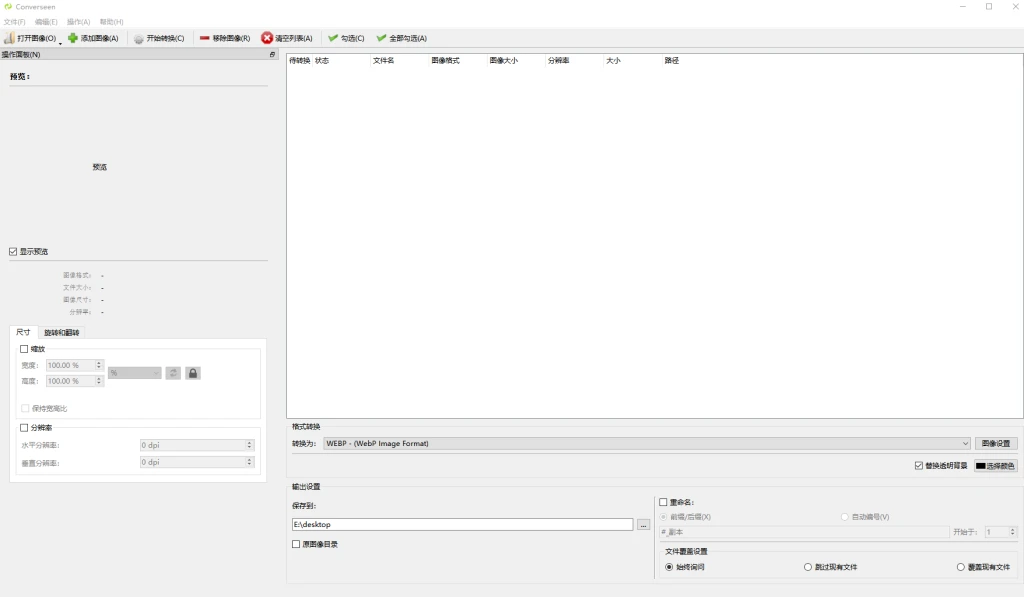Open the 文件(F) menu
Screen dimensions: 1024x597
tap(14, 22)
